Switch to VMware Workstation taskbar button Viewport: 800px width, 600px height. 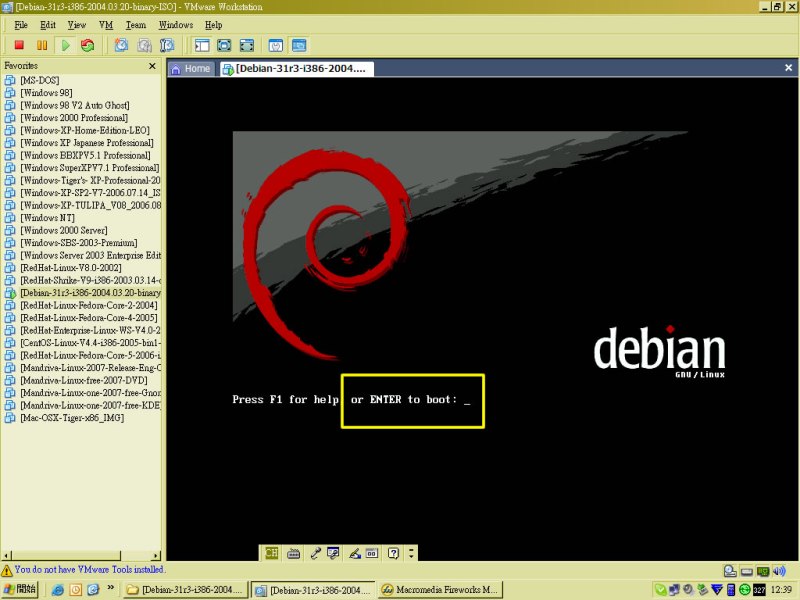(313, 590)
